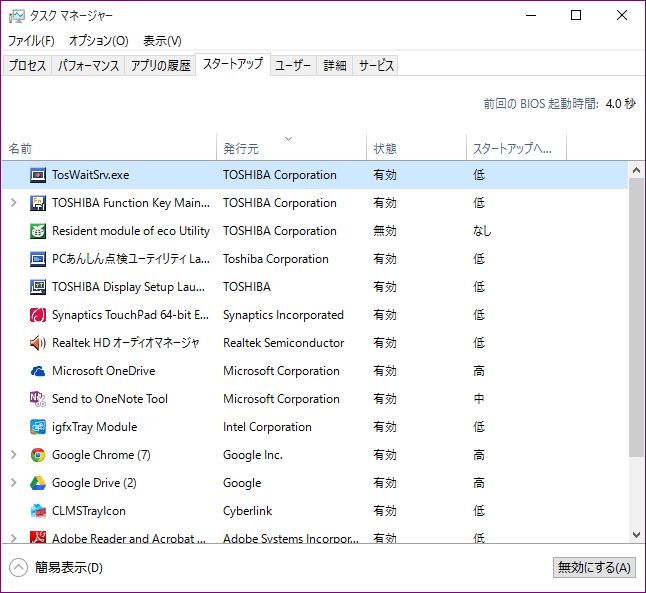This screenshot has height=593, width=646.
Task: Click the なし impact of eco Utility
Action: pyautogui.click(x=482, y=231)
